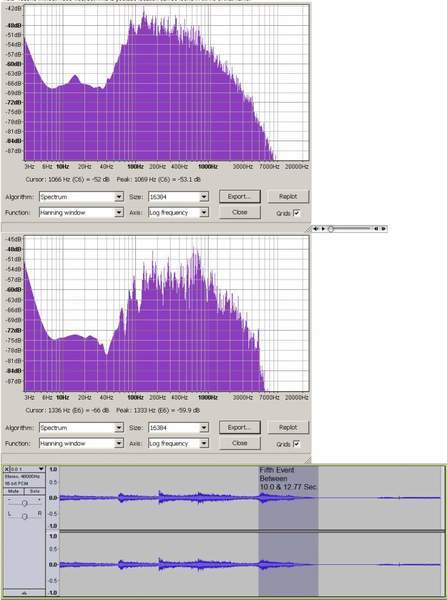Uncheck Grids in the upper spectrum window
Image resolution: width=447 pixels, height=600 pixels.
pos(296,213)
